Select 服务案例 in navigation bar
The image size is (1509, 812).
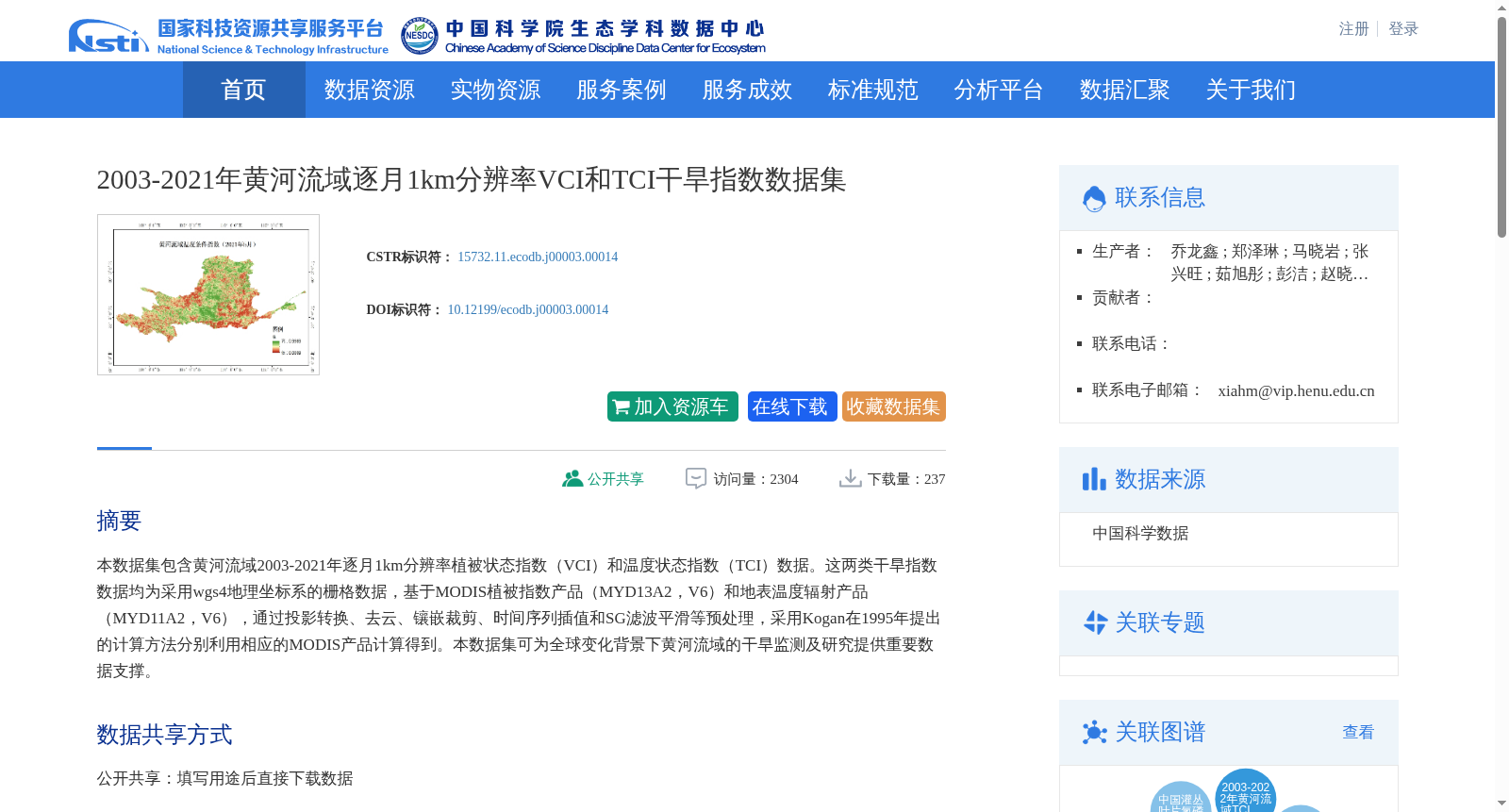(622, 90)
